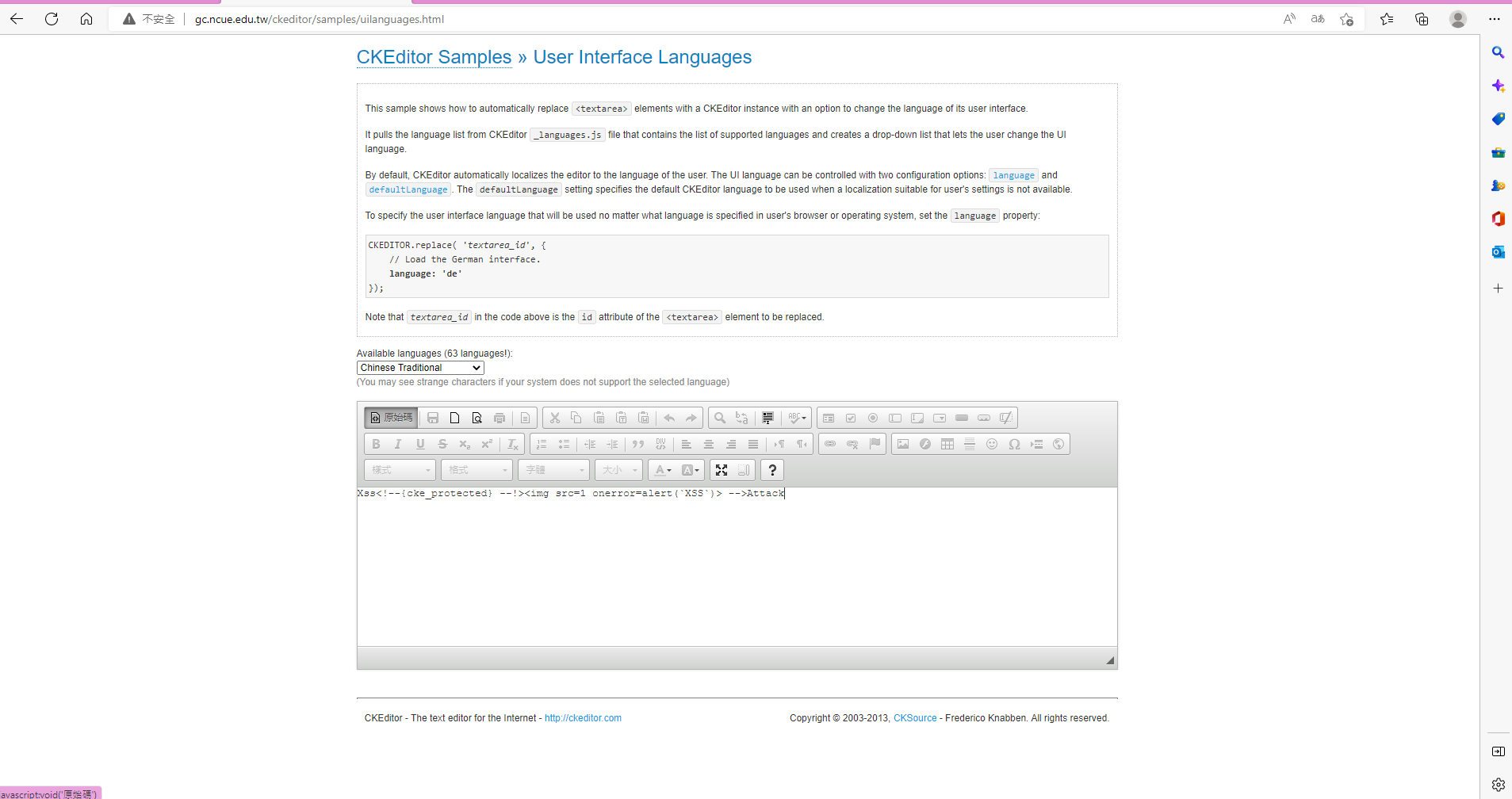Follow the defaultLanguage config link
1512x799 pixels.
pos(408,189)
